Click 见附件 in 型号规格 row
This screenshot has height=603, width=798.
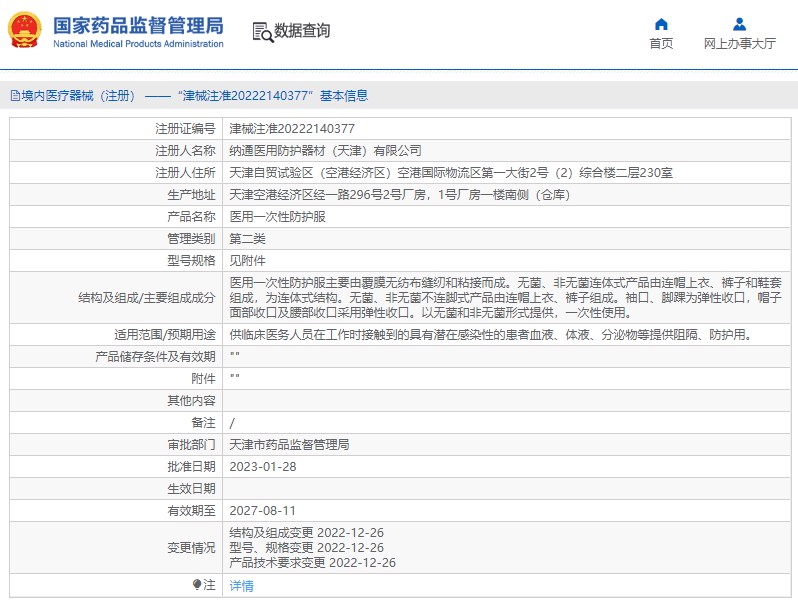[247, 261]
